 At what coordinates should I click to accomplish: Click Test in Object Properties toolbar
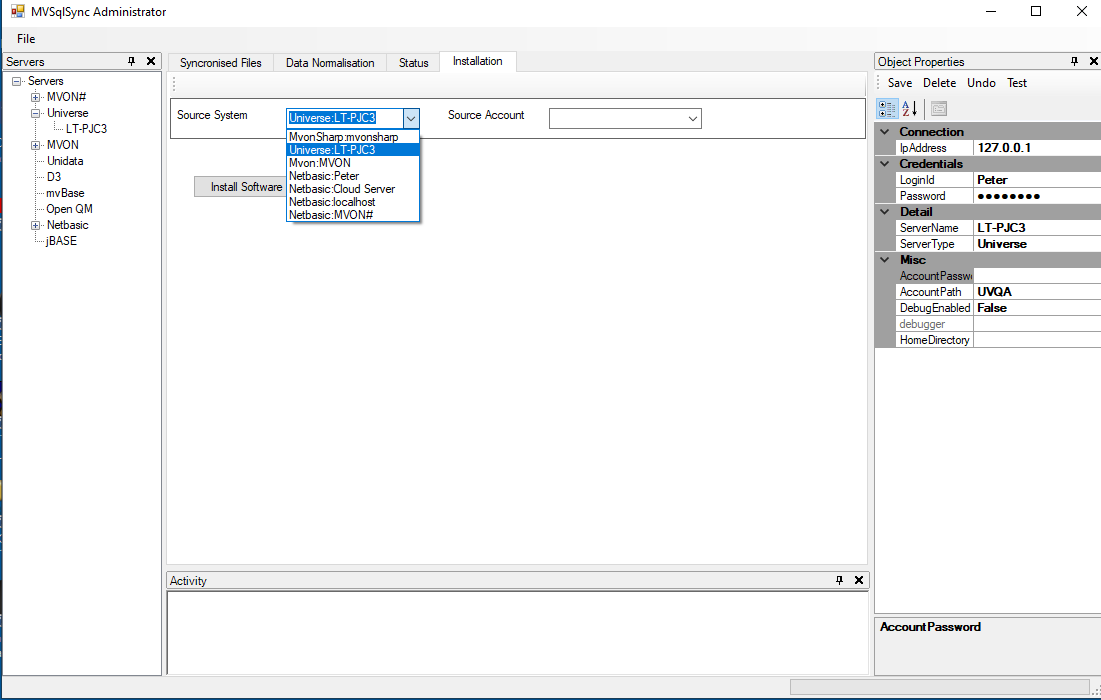(1017, 83)
